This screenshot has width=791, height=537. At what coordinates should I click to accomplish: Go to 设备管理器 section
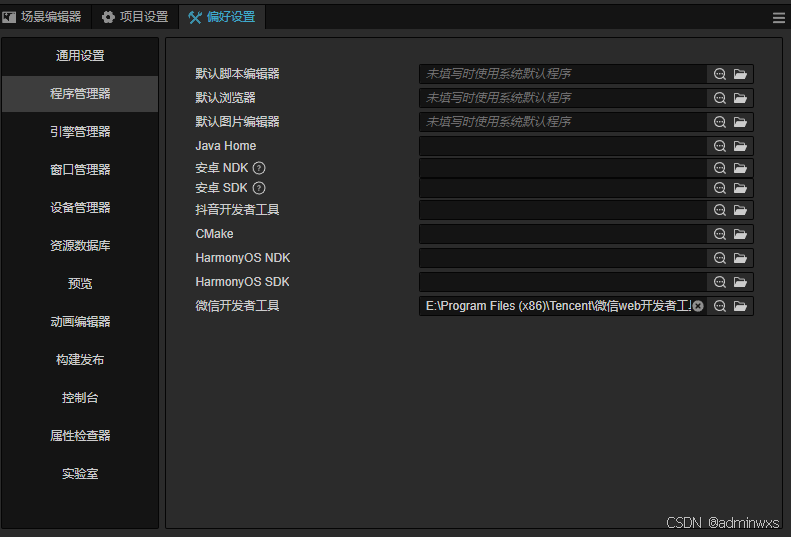(80, 208)
